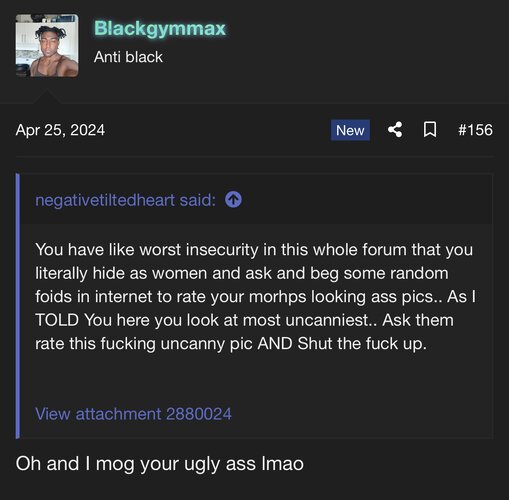Select the 'Anti black' user title
509x500 pixels.
pos(128,57)
